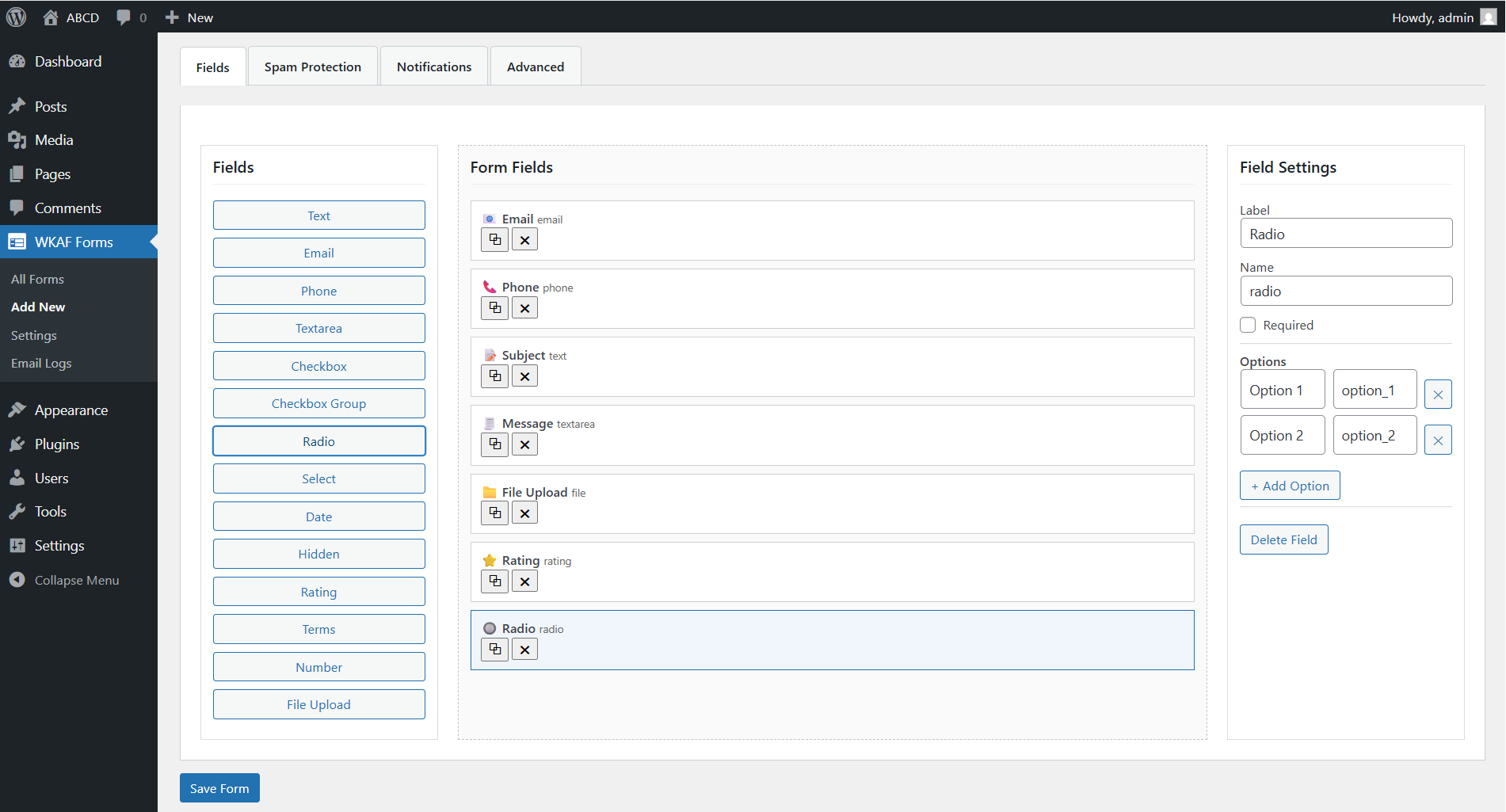The image size is (1506, 812).
Task: Open WKAF Forms Settings submenu
Action: (34, 335)
